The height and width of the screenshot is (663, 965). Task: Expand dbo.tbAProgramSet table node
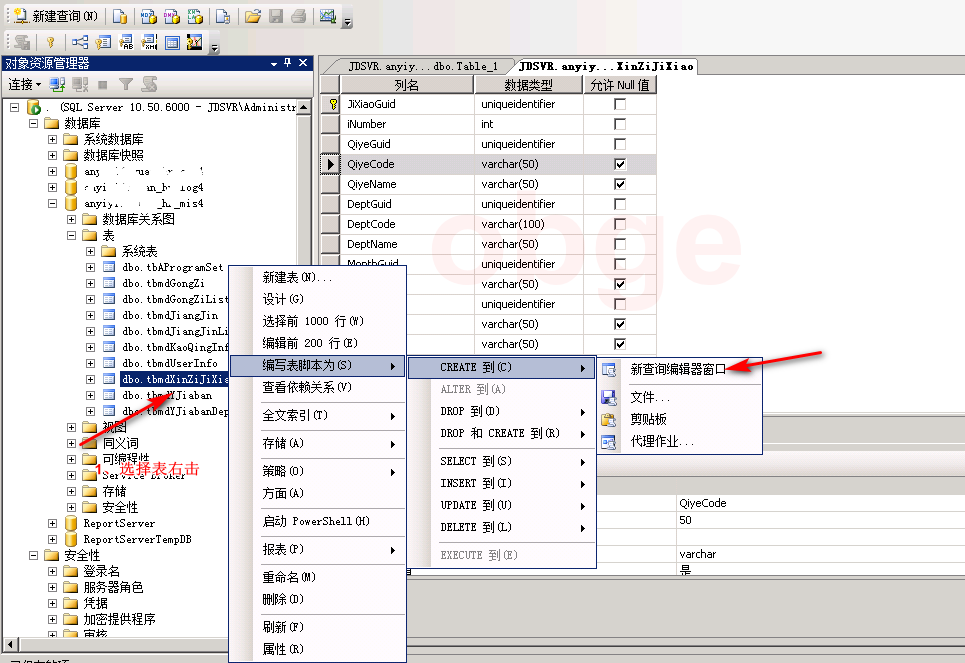(90, 268)
